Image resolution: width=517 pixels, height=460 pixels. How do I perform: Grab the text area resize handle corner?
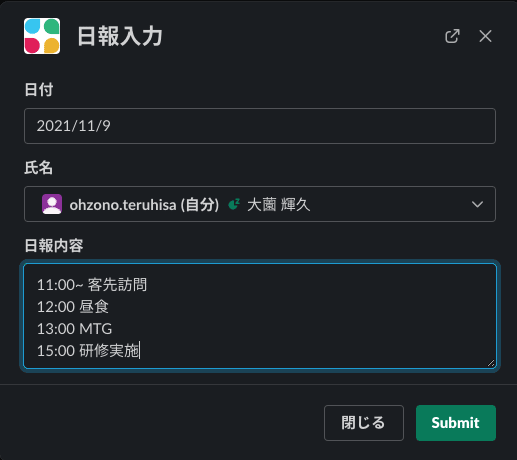click(x=491, y=363)
